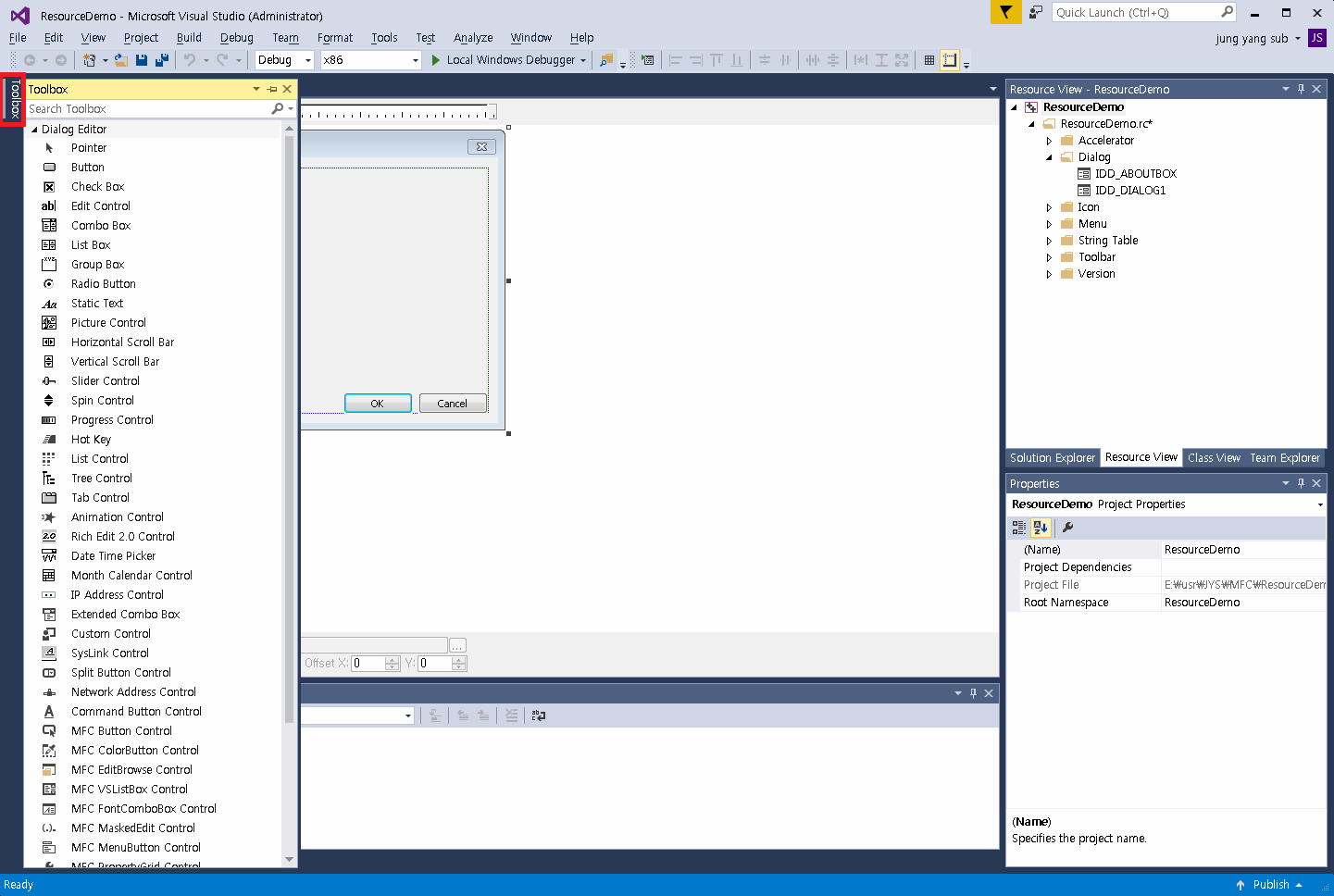This screenshot has width=1334, height=896.
Task: Open the Analyze menu
Action: point(473,38)
